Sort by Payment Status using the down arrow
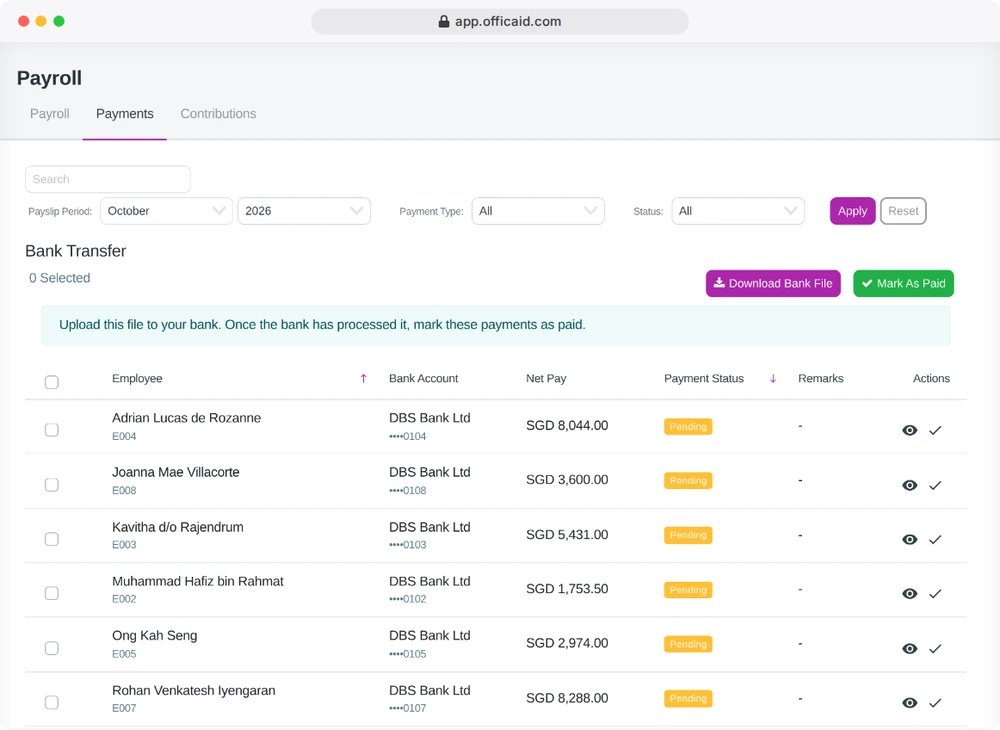 pyautogui.click(x=773, y=379)
